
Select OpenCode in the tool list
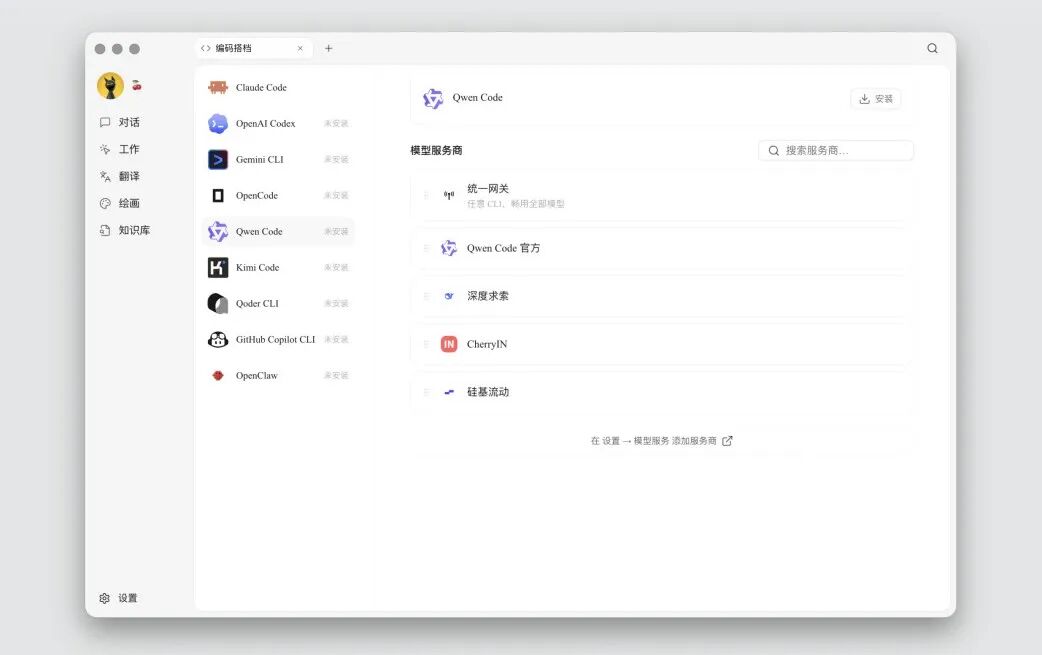point(278,195)
